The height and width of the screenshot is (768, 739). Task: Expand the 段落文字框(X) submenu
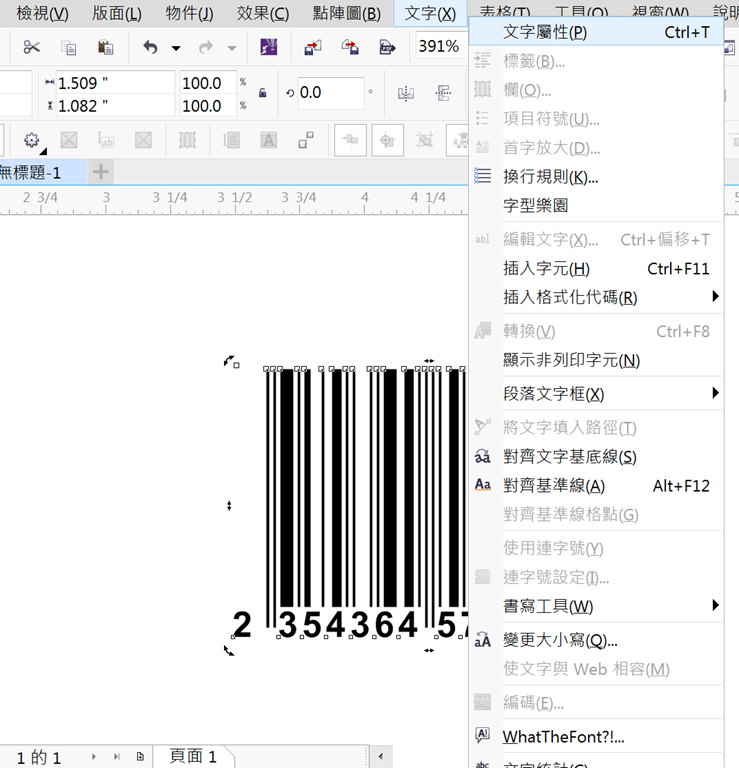pyautogui.click(x=596, y=394)
